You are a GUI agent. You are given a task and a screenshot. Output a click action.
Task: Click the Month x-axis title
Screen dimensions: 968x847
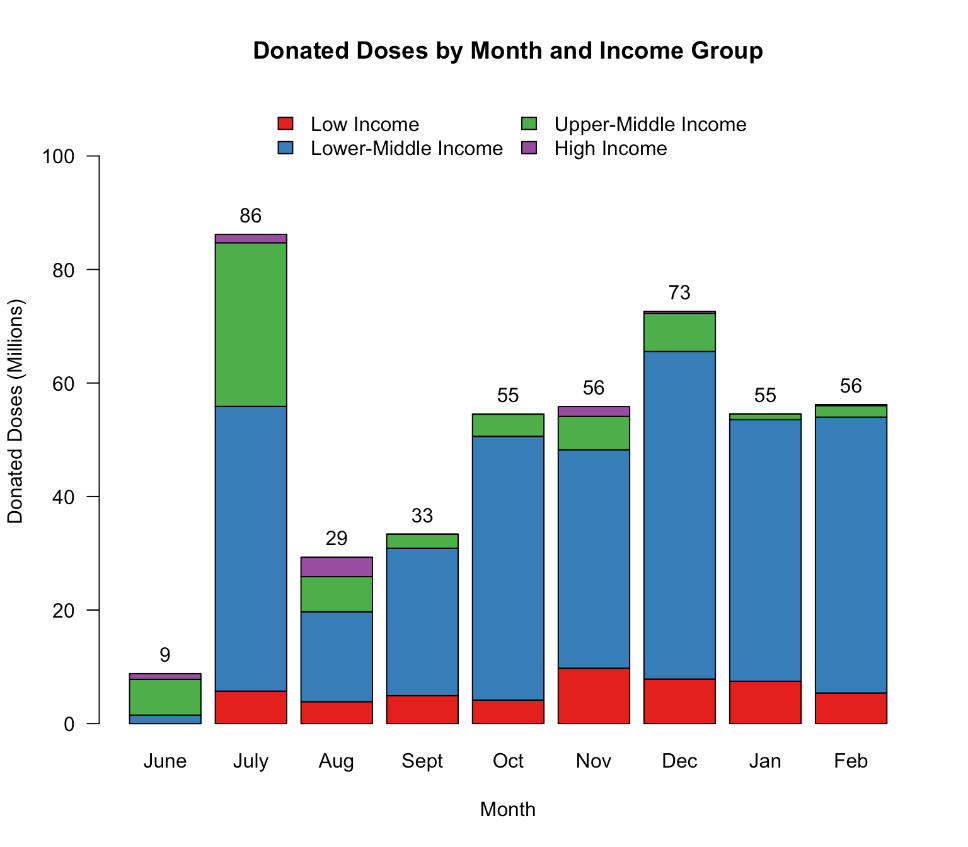tap(508, 810)
